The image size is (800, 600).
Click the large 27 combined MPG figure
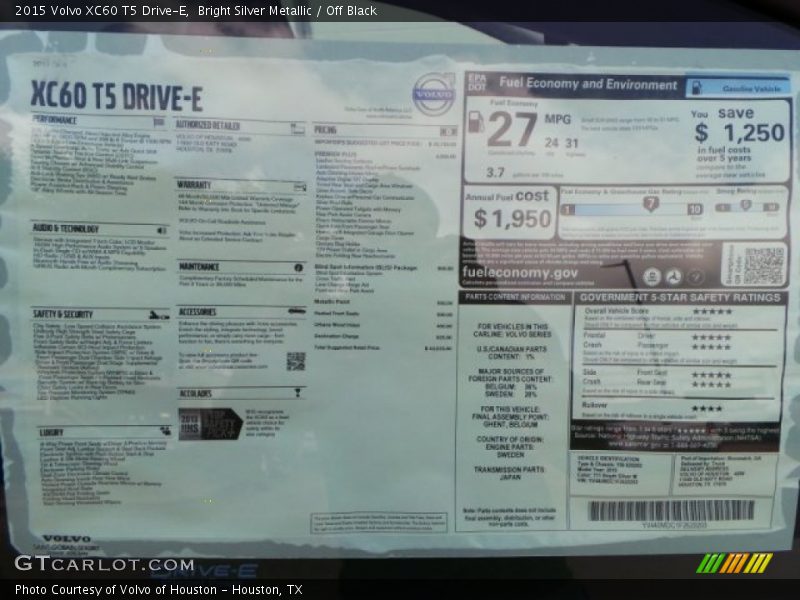tap(512, 130)
